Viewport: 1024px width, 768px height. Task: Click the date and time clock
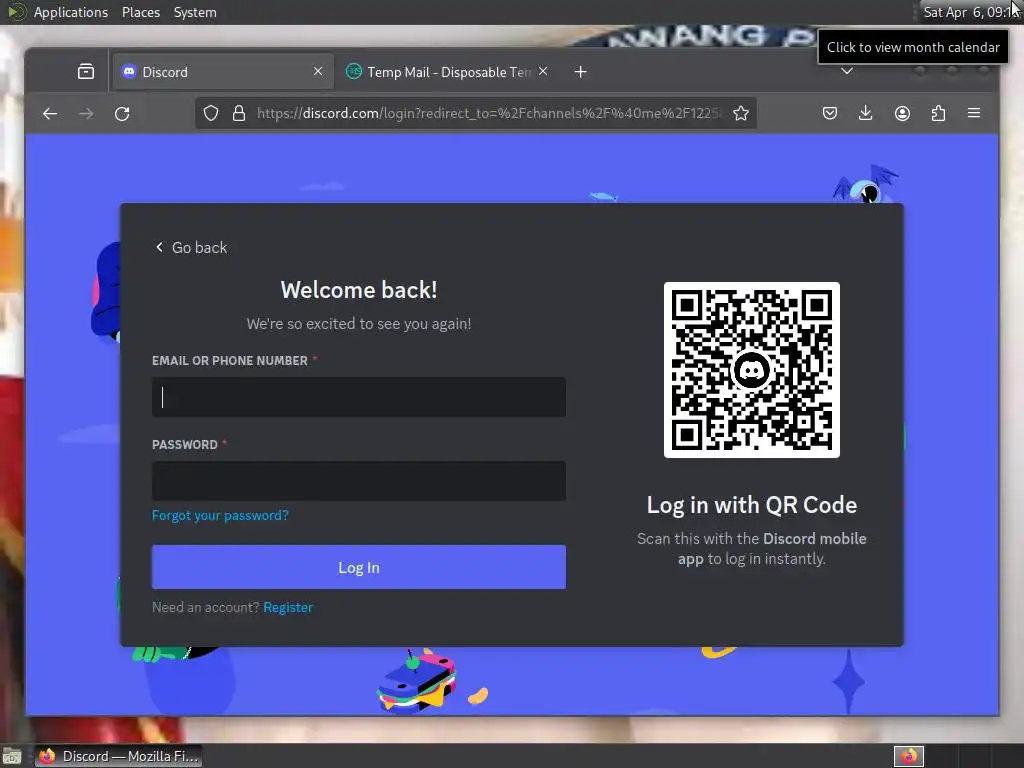point(970,12)
